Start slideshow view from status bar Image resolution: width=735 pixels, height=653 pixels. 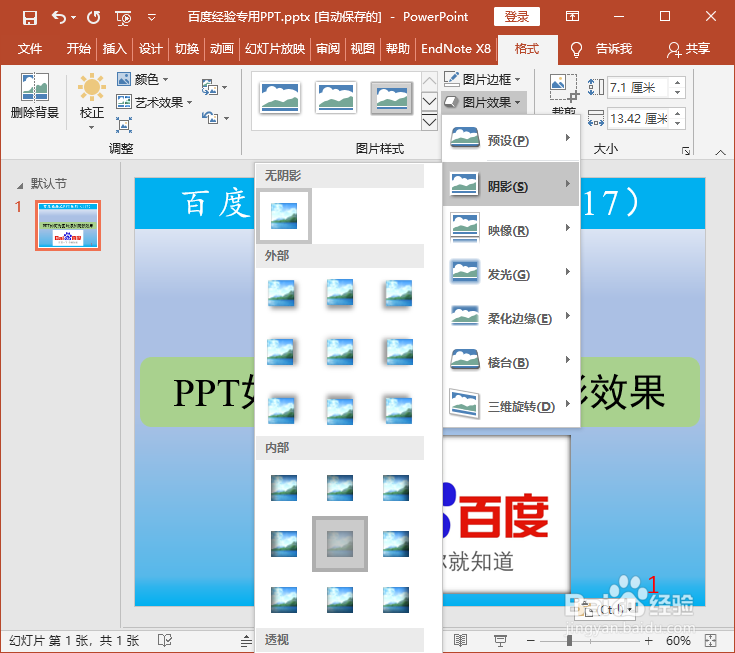click(x=500, y=640)
